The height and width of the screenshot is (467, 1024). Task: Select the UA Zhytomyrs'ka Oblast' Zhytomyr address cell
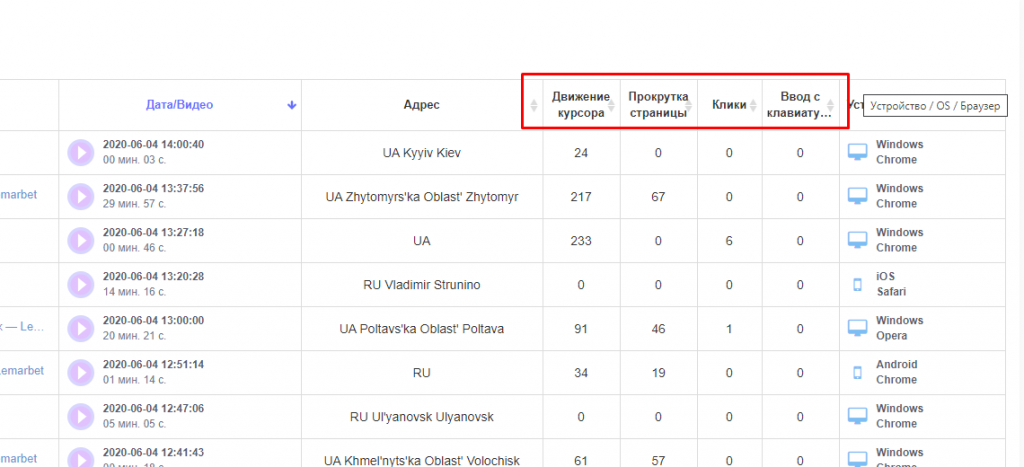[421, 197]
